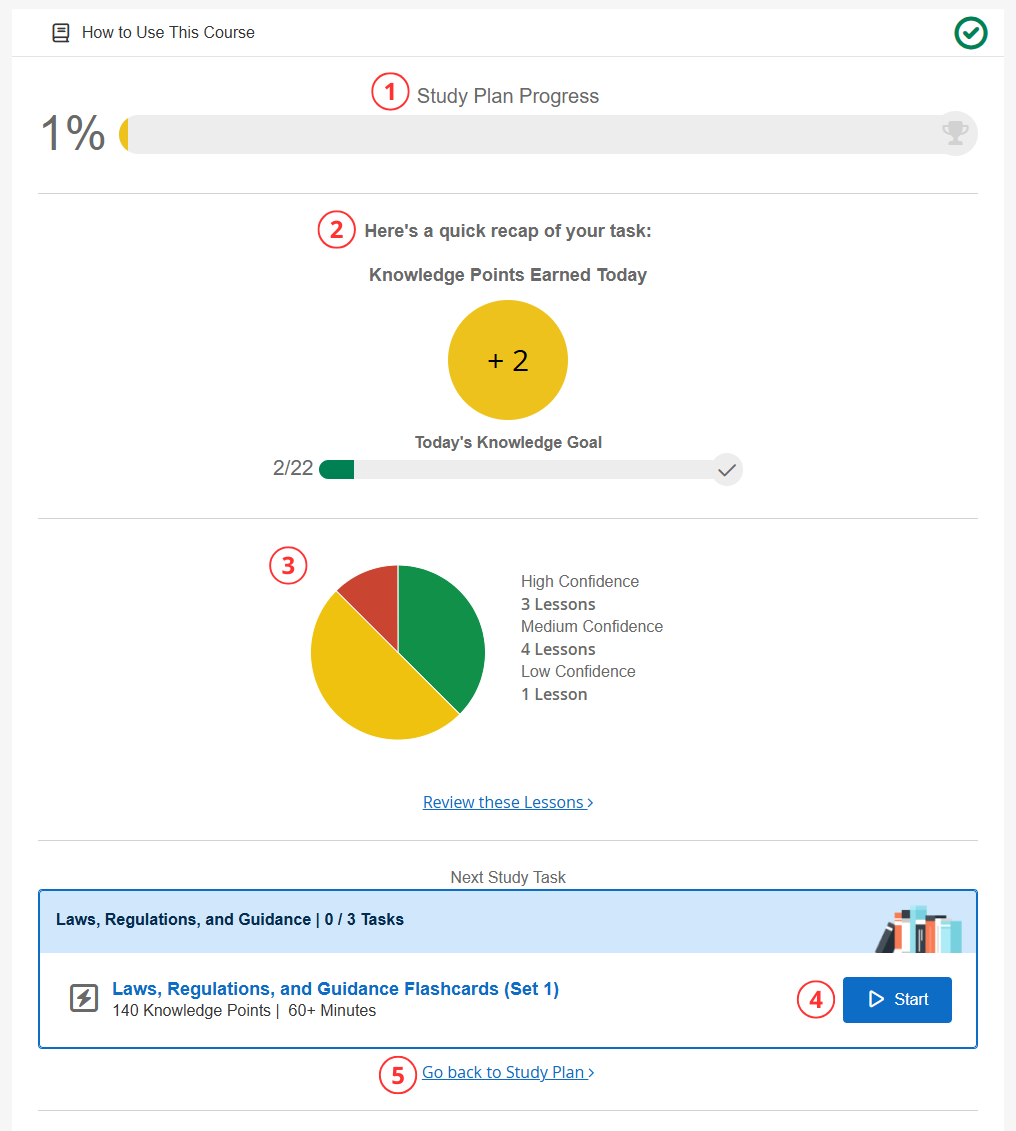Open Review these Lessons link
The image size is (1016, 1131).
(x=507, y=802)
